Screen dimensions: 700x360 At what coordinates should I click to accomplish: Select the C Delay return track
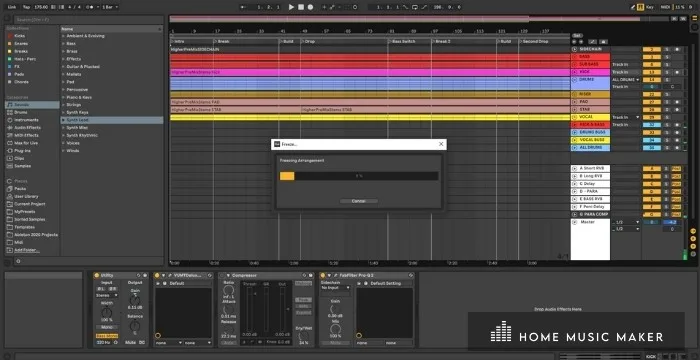coord(591,184)
